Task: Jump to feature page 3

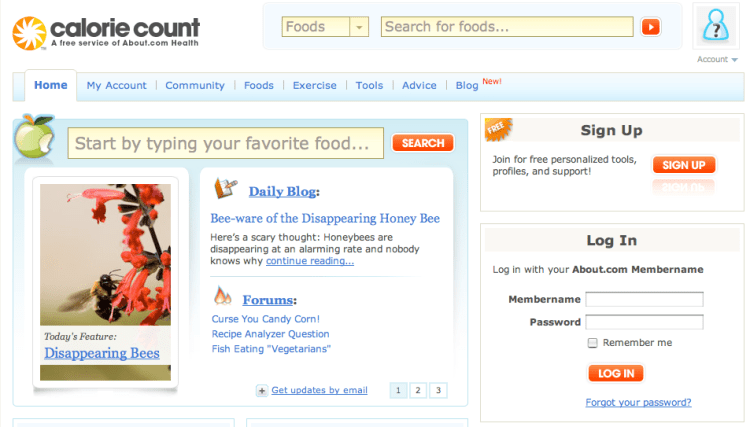Action: click(x=438, y=391)
